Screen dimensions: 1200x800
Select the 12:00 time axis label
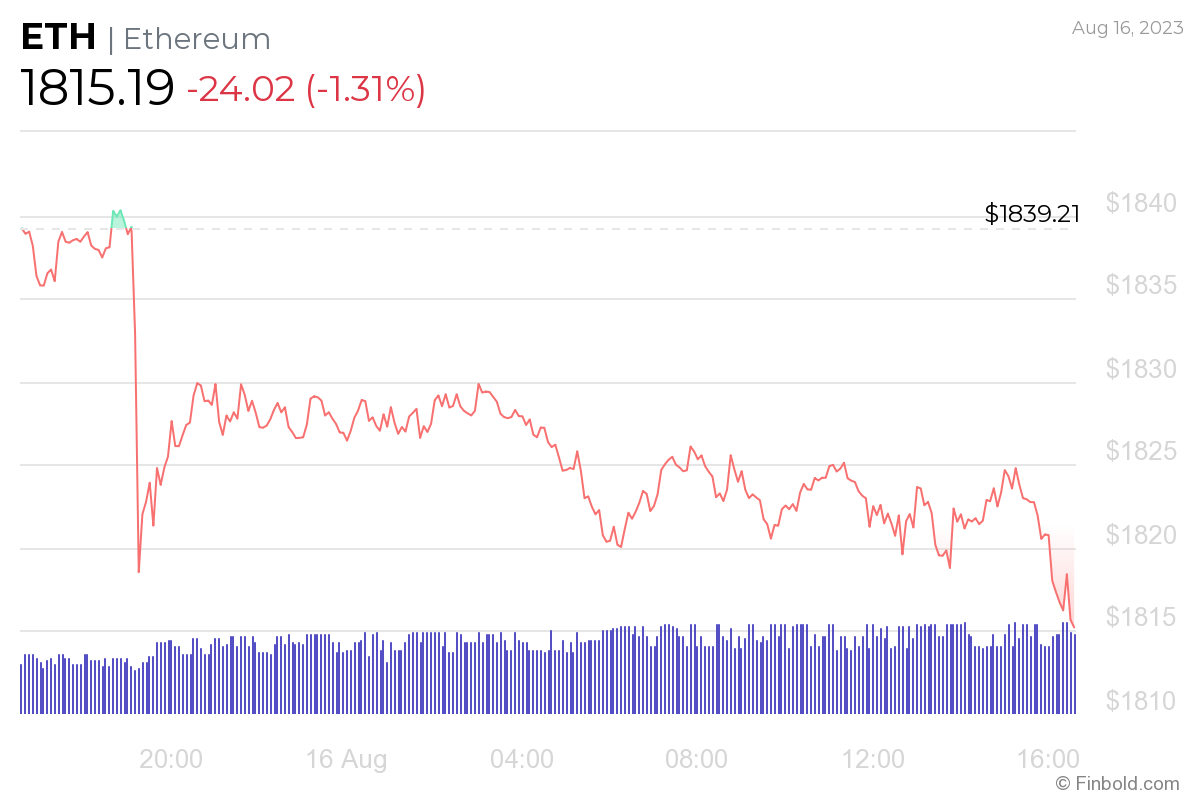pos(873,758)
